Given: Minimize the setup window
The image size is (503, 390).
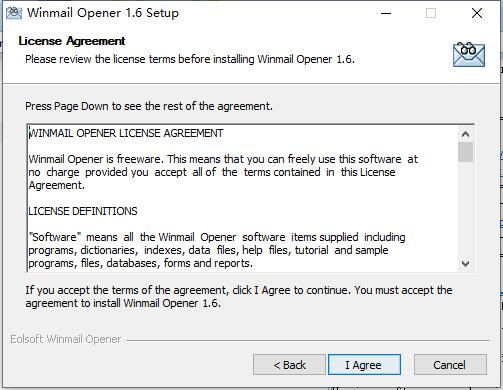Looking at the screenshot, I should [x=386, y=13].
